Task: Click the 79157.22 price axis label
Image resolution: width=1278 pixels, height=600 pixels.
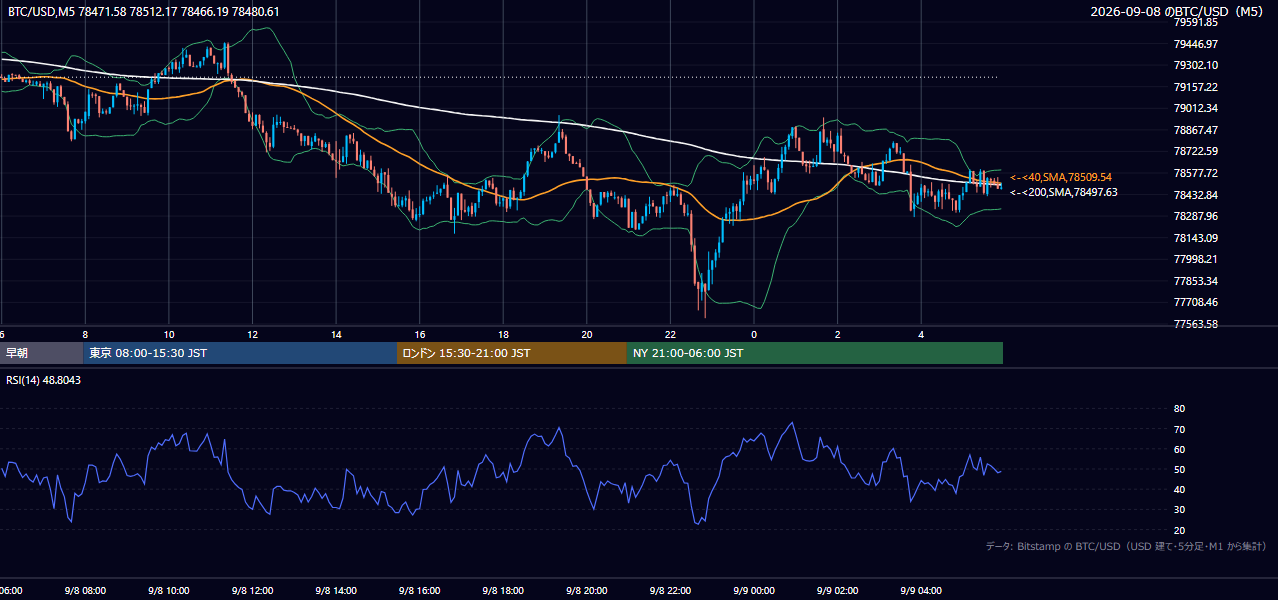Action: pos(1195,87)
